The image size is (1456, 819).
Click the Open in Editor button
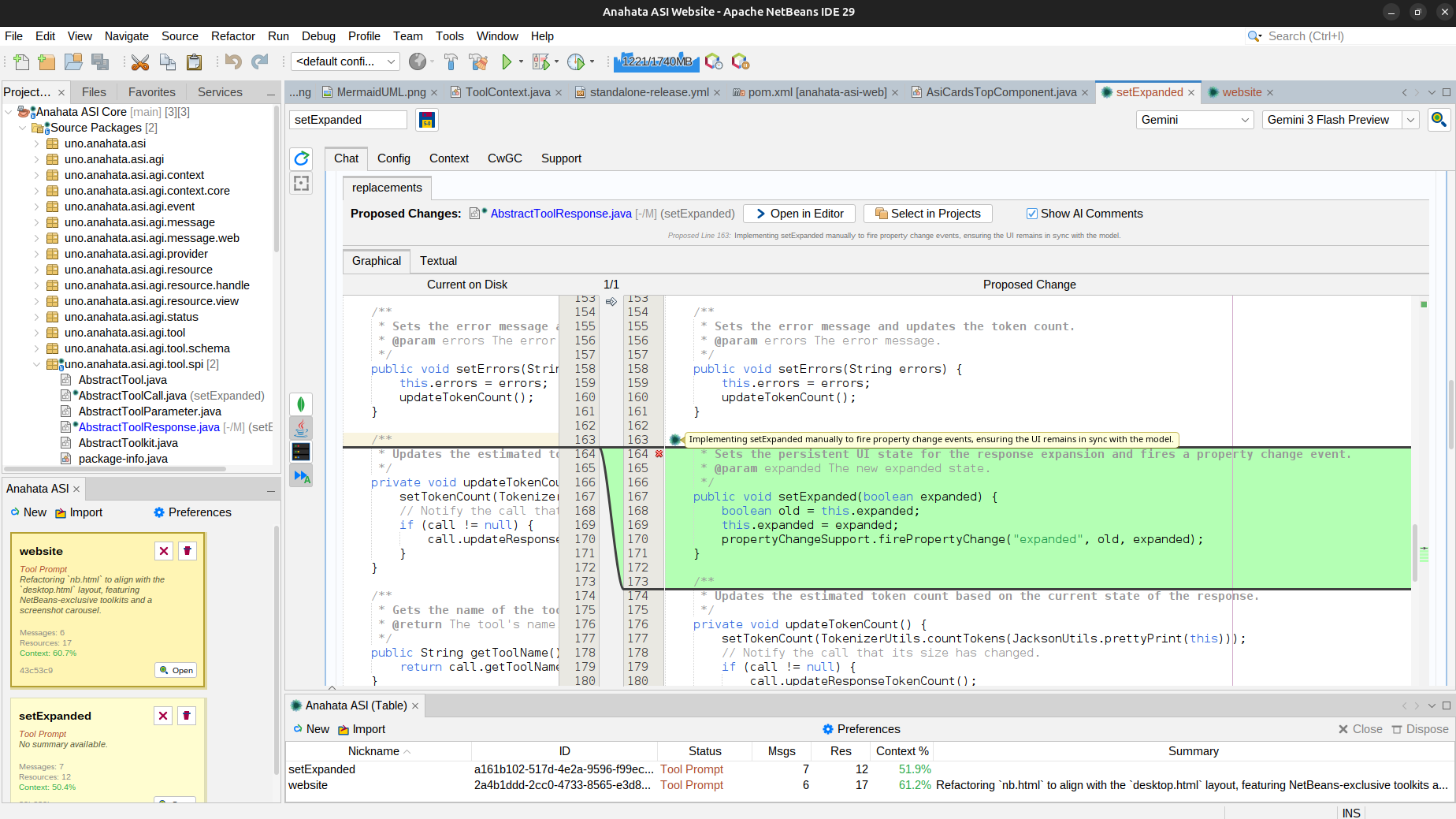click(x=798, y=214)
